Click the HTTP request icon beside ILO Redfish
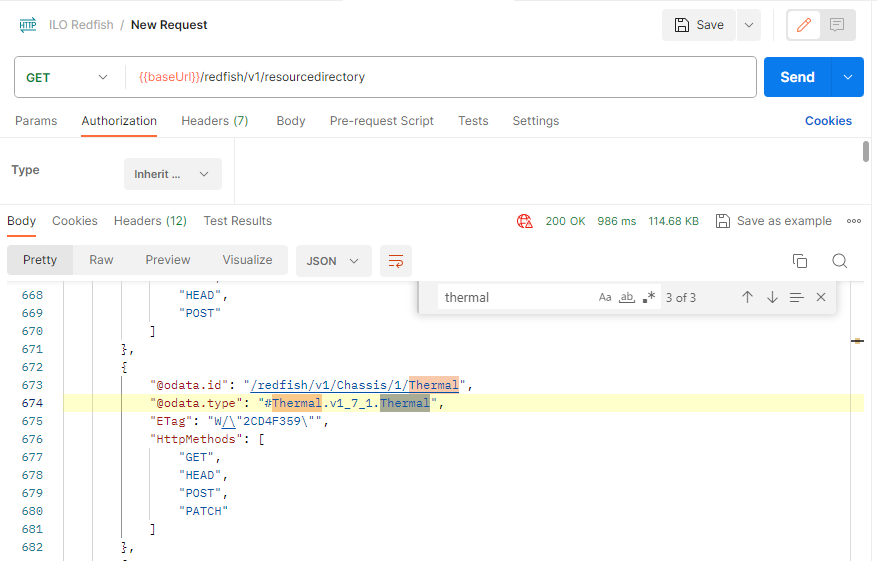877x561 pixels. coord(27,25)
